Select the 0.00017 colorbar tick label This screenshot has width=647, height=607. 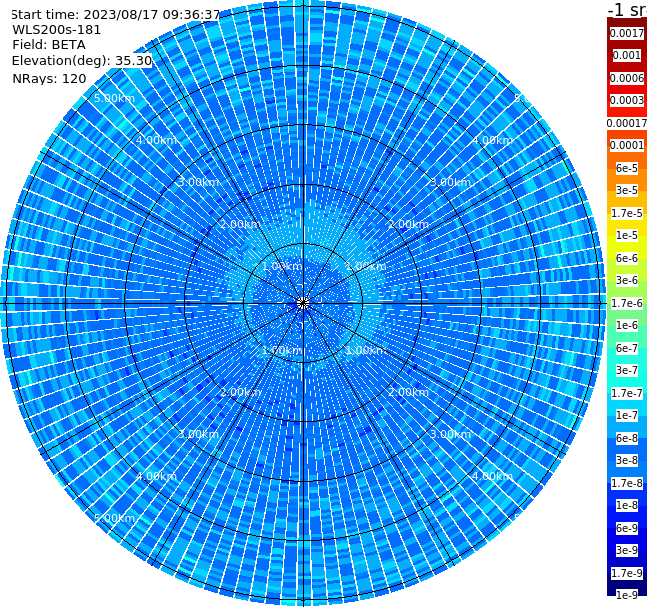627,123
